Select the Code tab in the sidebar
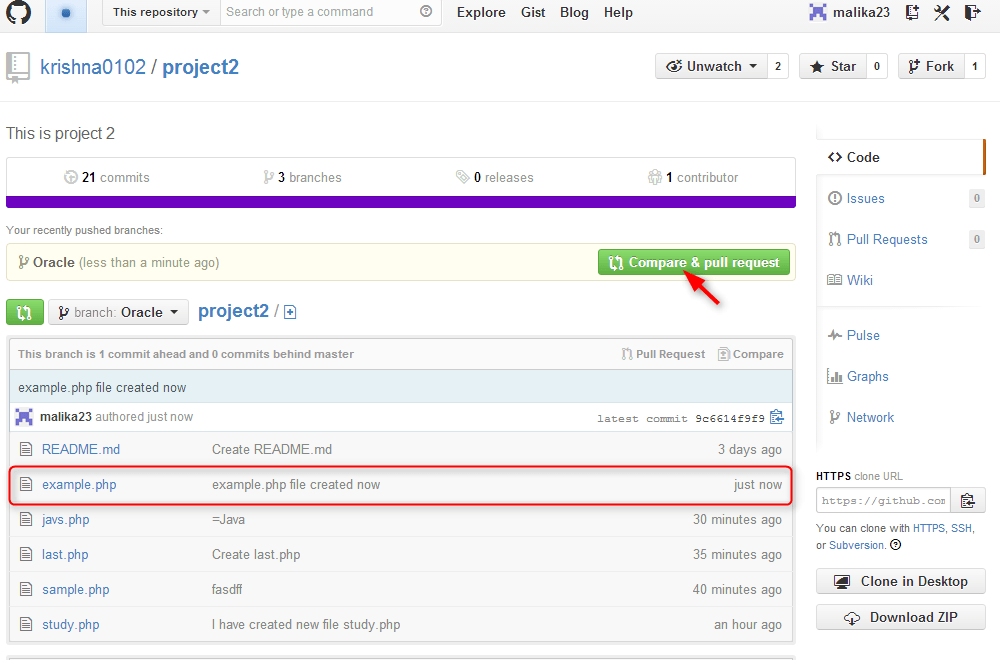Viewport: 1000px width, 660px height. click(901, 158)
